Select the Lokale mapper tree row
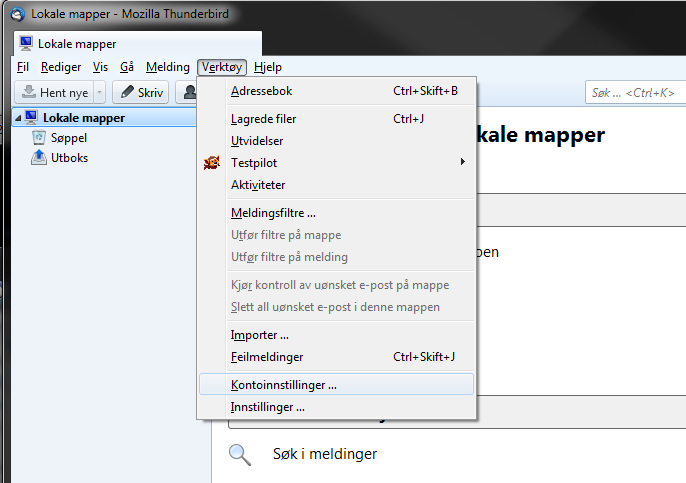Image resolution: width=686 pixels, height=483 pixels. click(x=104, y=118)
